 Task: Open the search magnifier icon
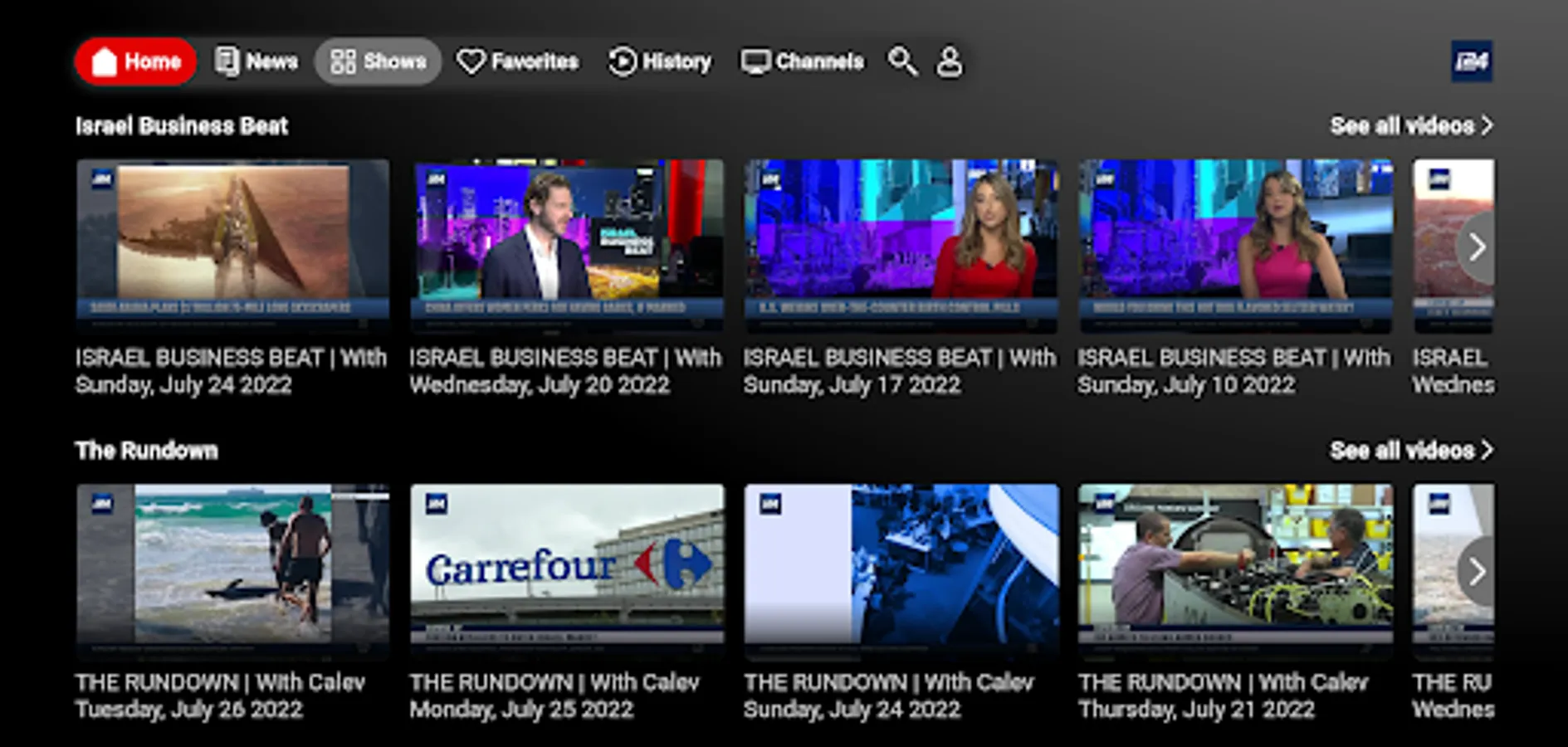tap(902, 61)
